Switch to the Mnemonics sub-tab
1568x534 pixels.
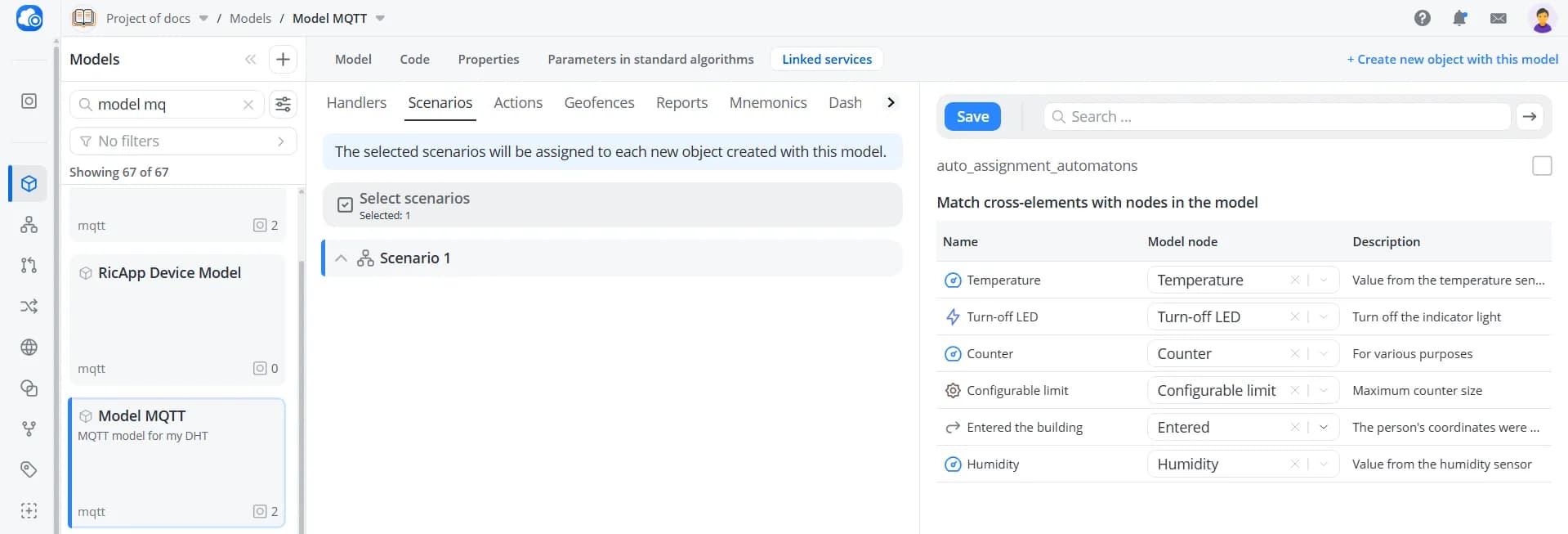[768, 103]
